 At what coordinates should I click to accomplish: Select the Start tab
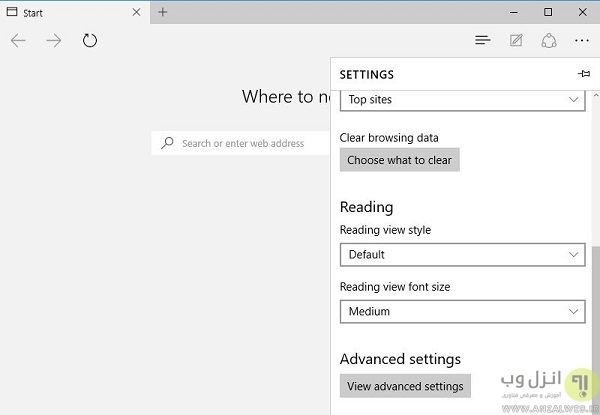click(x=60, y=12)
